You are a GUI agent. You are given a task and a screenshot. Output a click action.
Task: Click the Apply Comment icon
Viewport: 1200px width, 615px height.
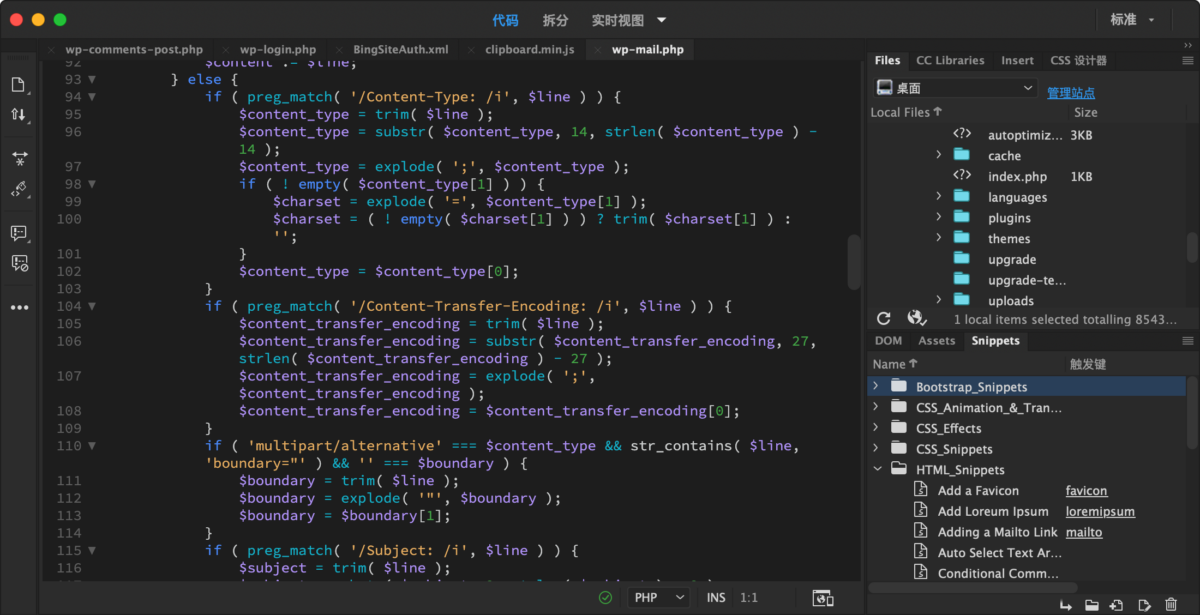point(19,233)
